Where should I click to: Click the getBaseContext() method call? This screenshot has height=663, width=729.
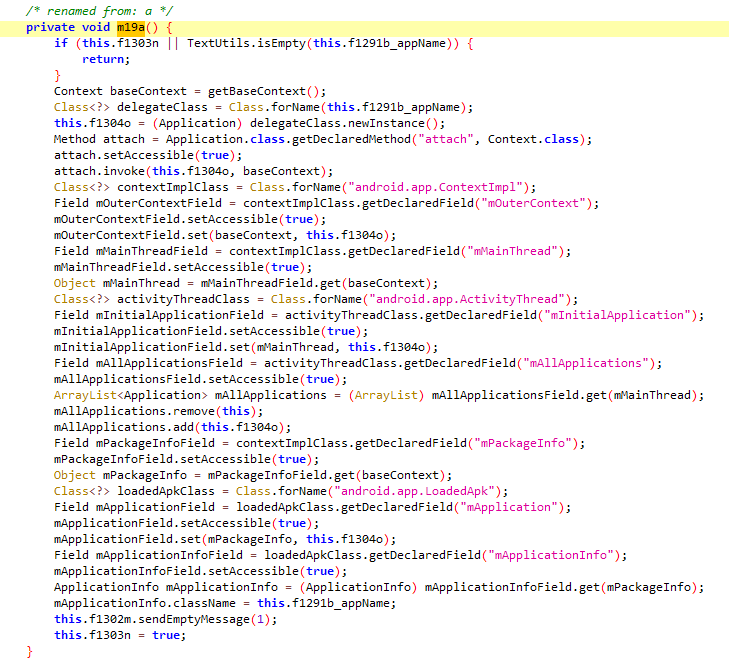263,91
